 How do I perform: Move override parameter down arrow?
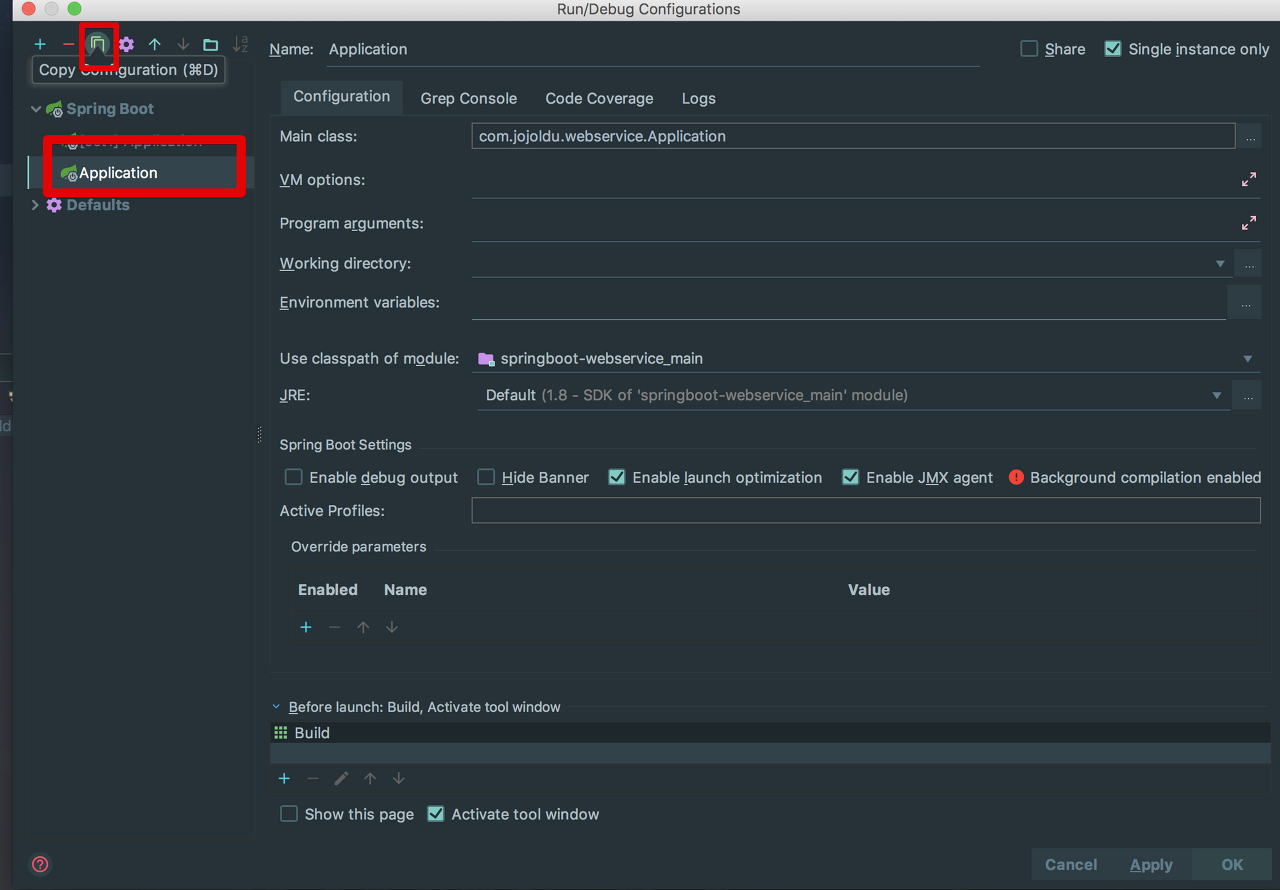point(392,627)
